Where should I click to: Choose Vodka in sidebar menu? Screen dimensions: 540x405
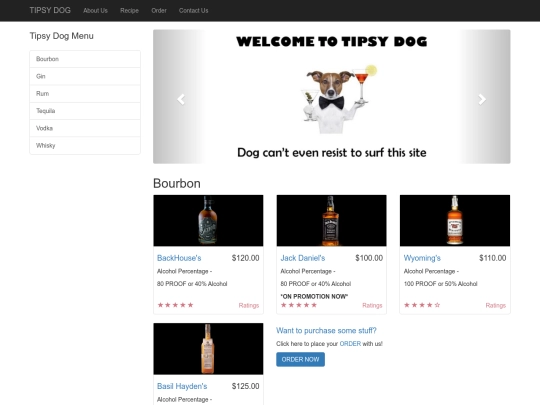pyautogui.click(x=85, y=128)
